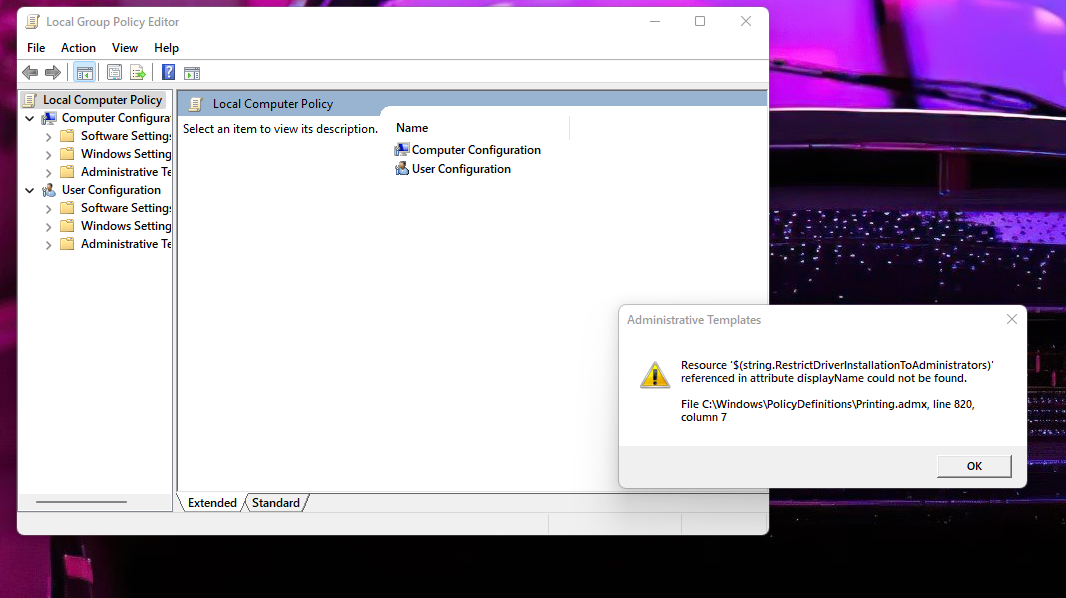
Task: Click the Forward arrow toolbar icon
Action: 53,72
